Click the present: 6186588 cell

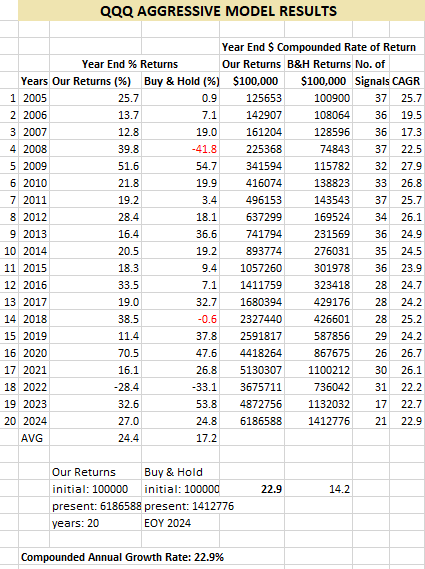tap(96, 507)
